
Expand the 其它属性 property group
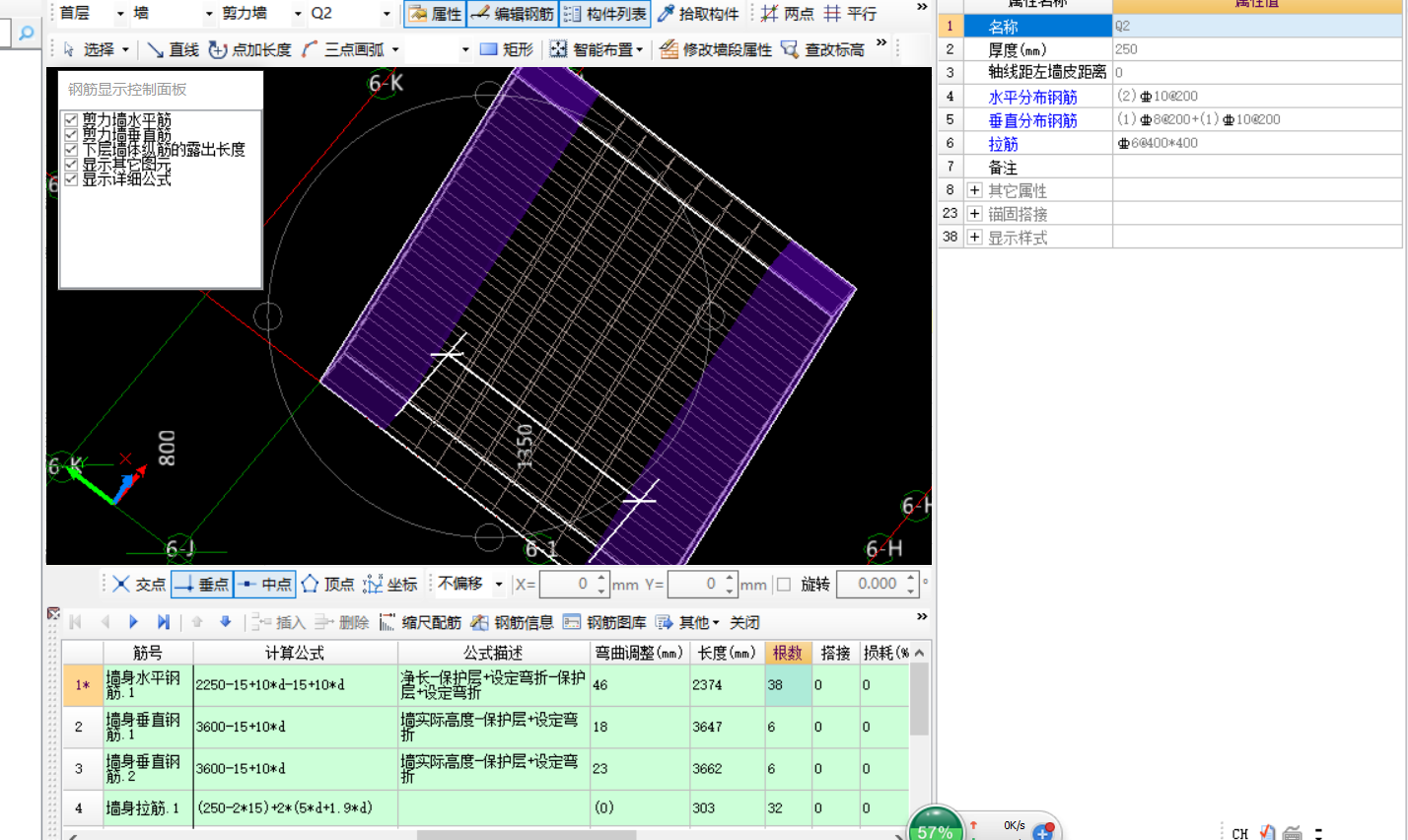[974, 190]
